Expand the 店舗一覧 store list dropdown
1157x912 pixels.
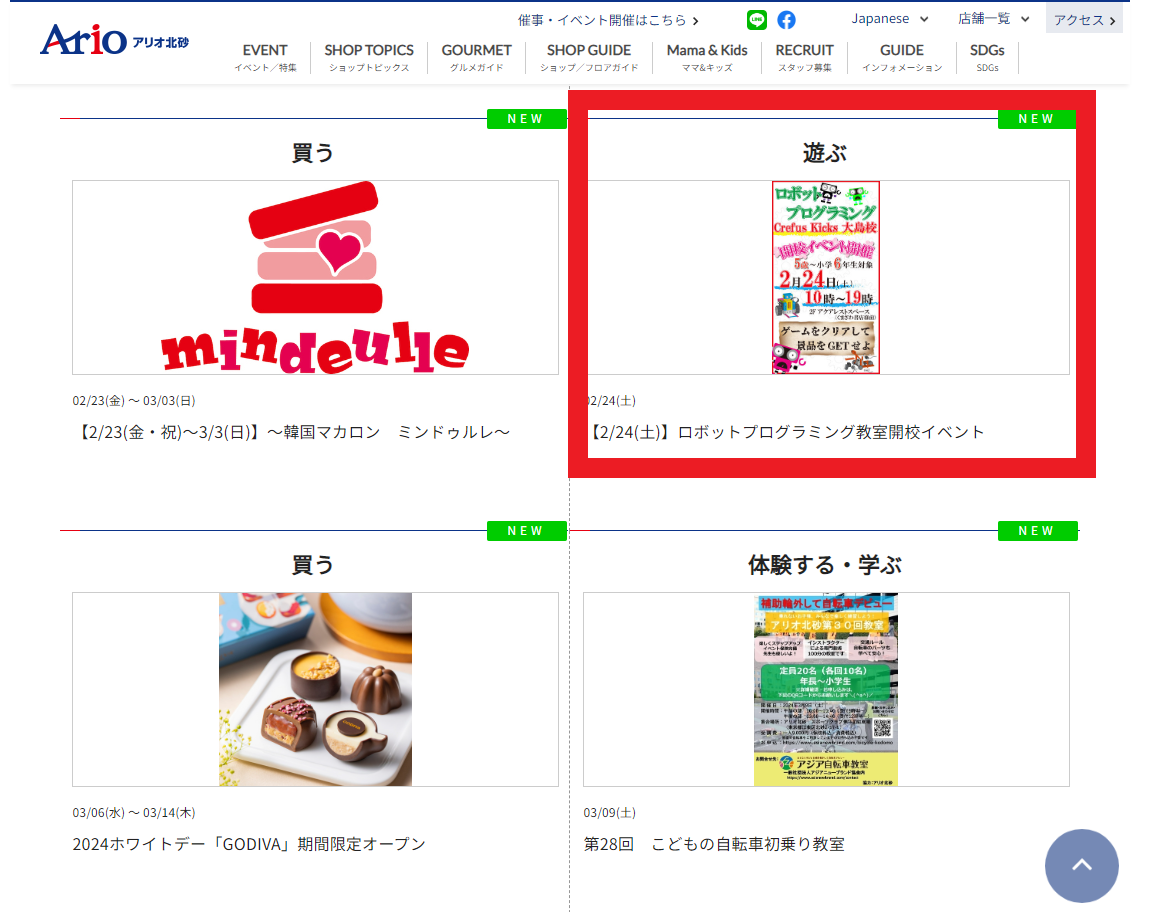pos(993,18)
